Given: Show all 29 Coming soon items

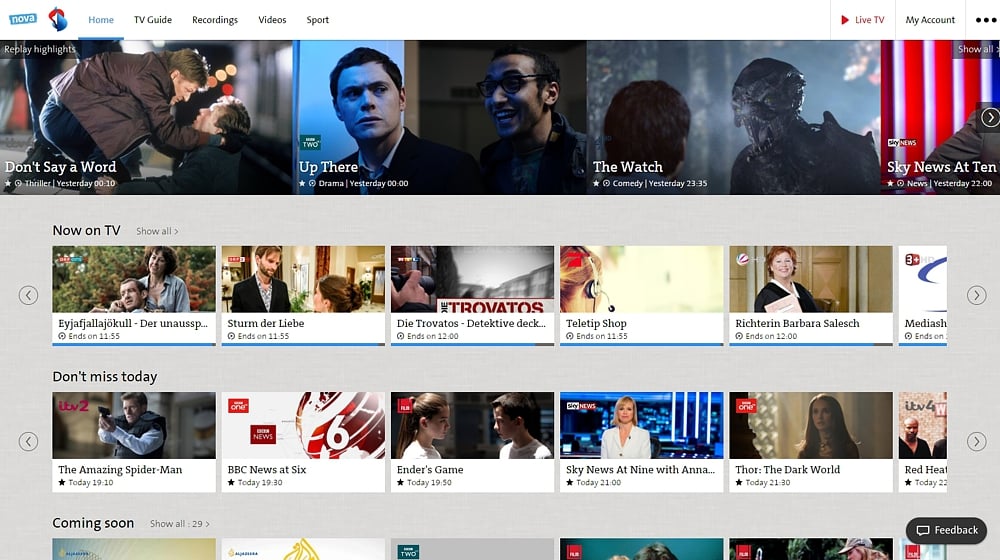Looking at the screenshot, I should point(180,524).
